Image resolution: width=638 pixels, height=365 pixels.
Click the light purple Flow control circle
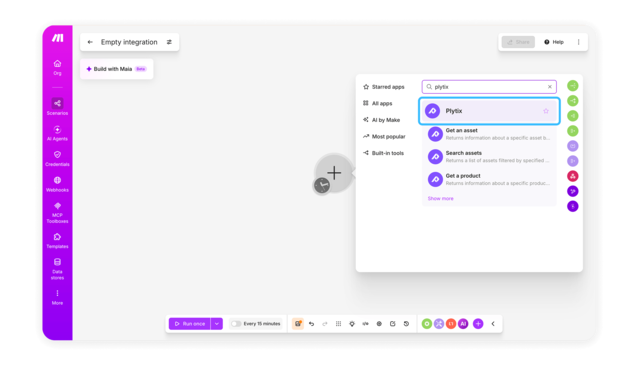(439, 324)
